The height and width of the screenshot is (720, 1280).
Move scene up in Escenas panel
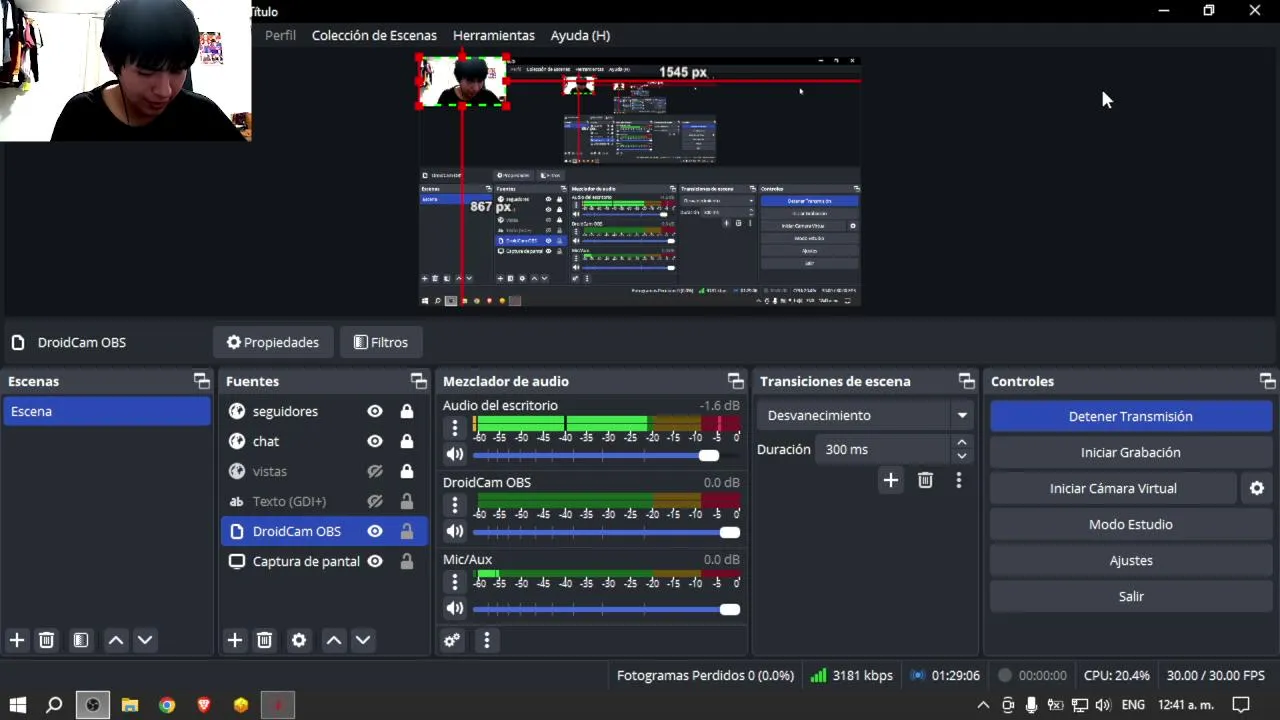tap(116, 640)
